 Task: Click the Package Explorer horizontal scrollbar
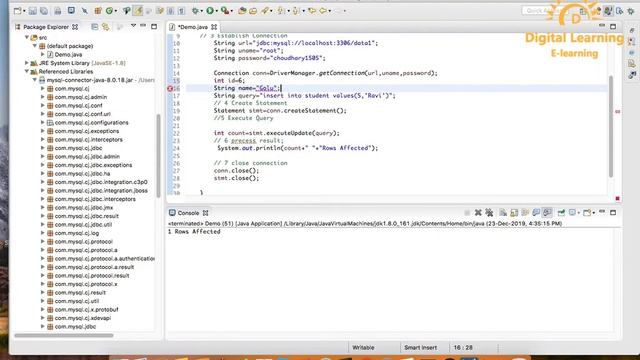click(x=64, y=336)
